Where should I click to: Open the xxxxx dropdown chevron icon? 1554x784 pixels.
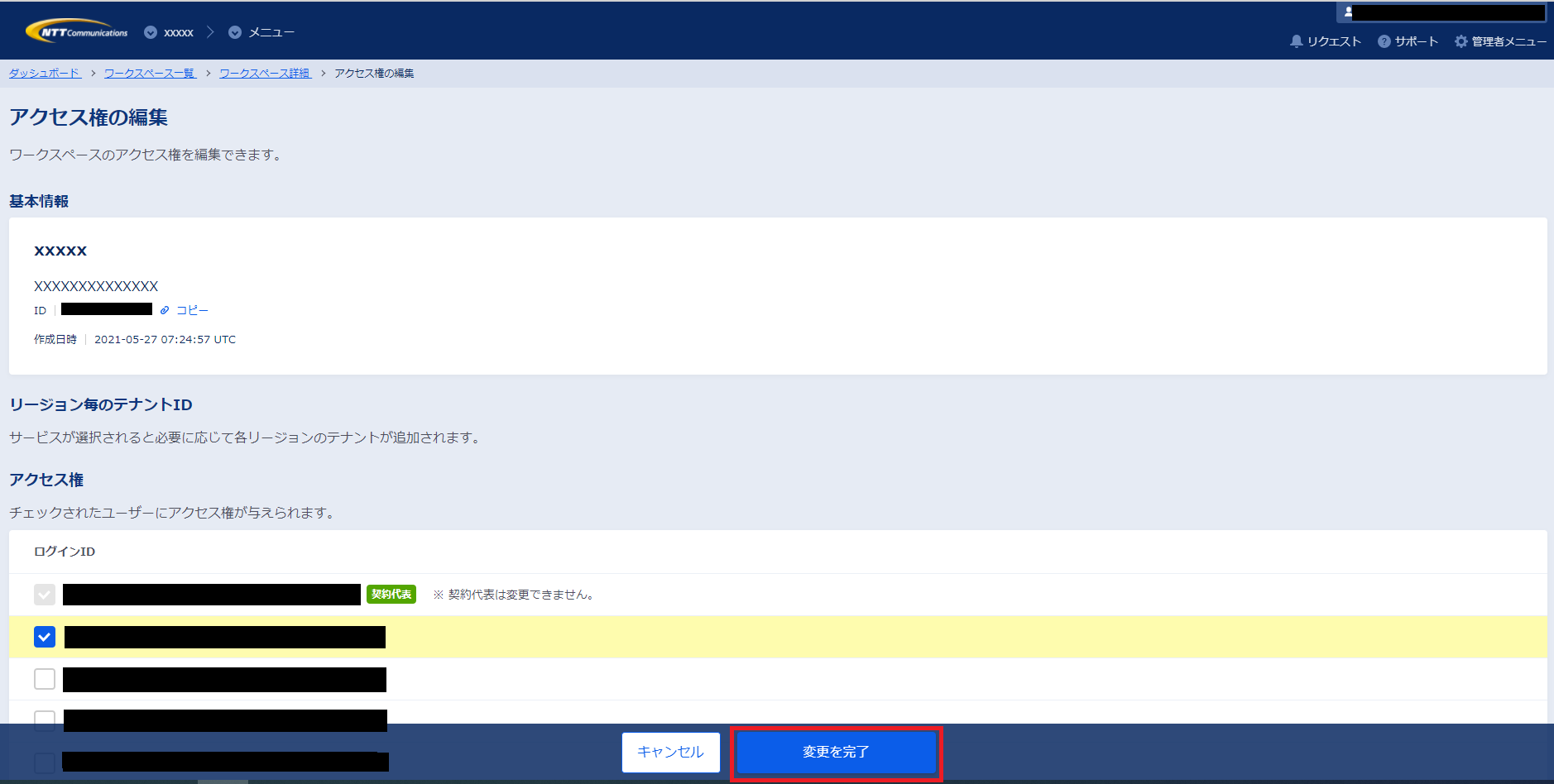(x=151, y=32)
